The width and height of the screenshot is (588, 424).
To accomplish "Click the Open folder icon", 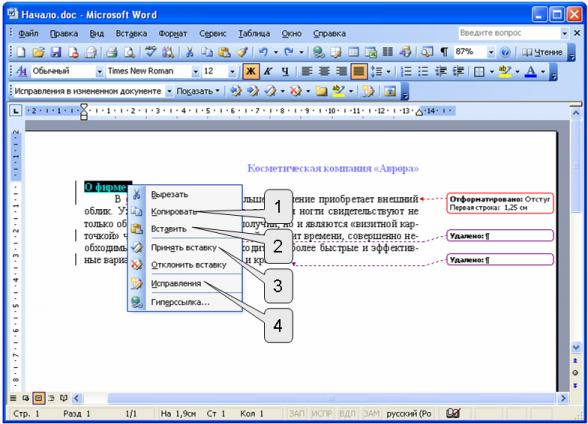I will point(38,52).
